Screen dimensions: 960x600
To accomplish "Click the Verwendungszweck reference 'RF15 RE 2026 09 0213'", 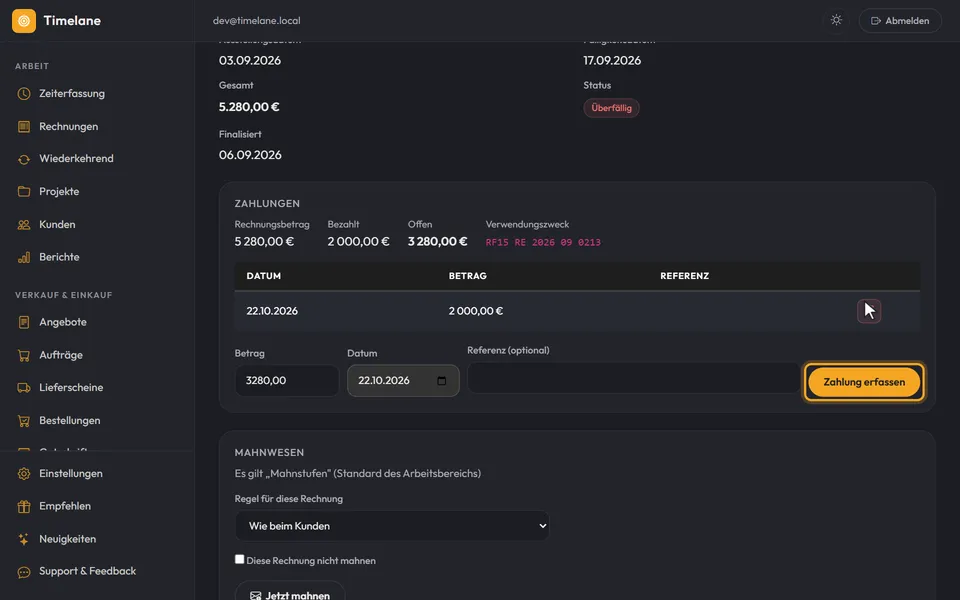I will click(x=543, y=242).
